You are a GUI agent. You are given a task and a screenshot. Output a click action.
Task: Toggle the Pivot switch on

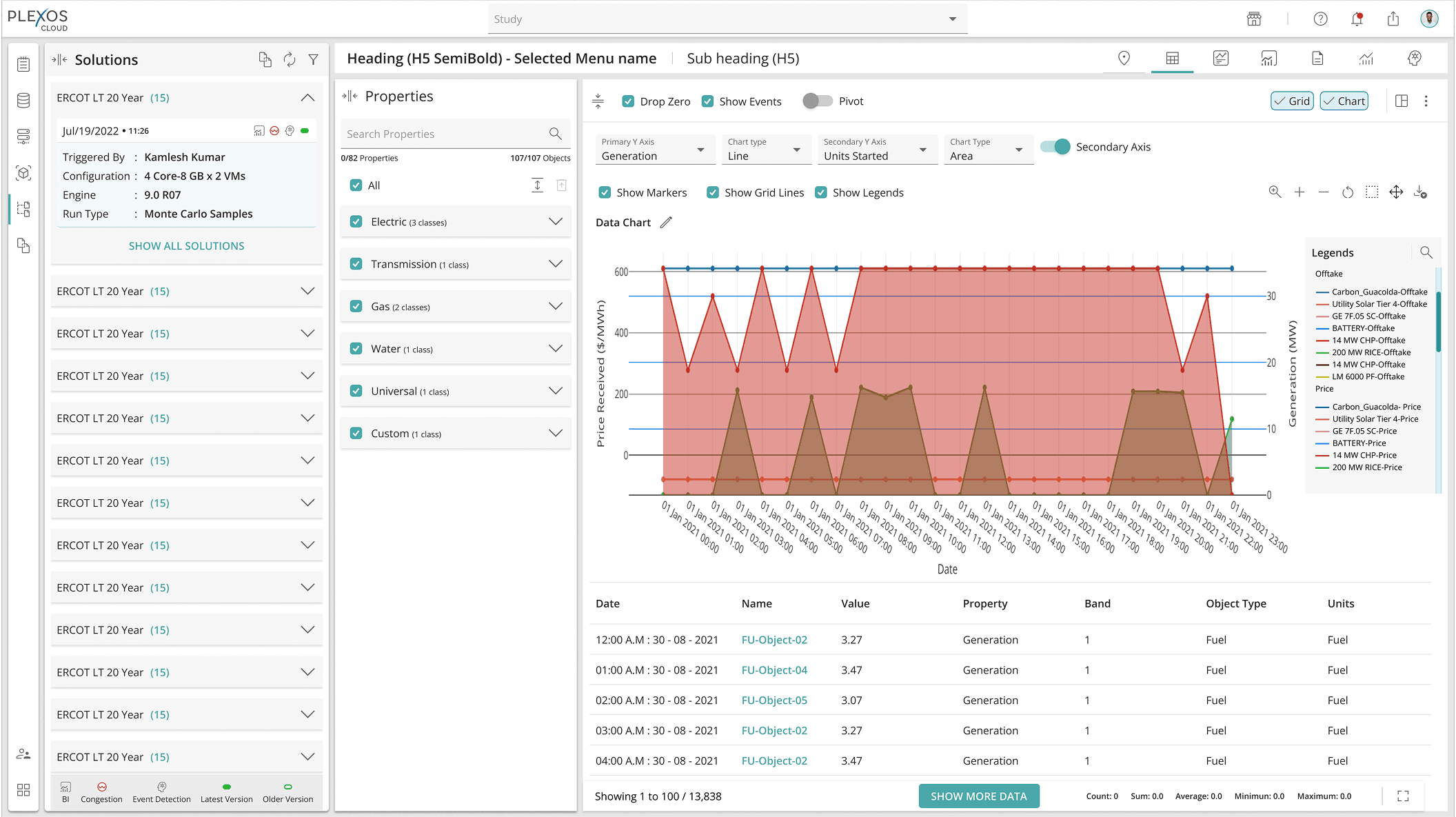818,101
